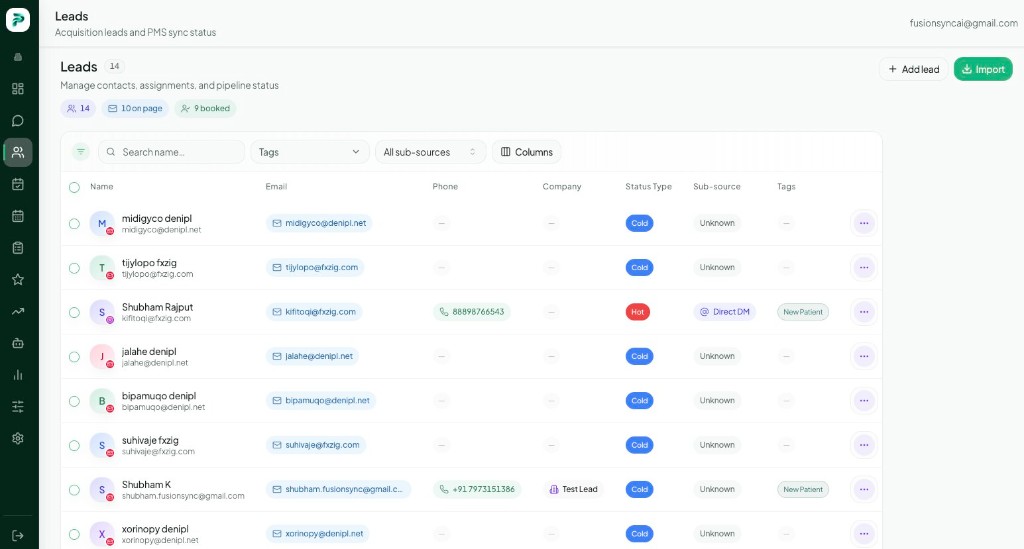Toggle the select-all checkbox in table header
1024x549 pixels.
[x=74, y=187]
